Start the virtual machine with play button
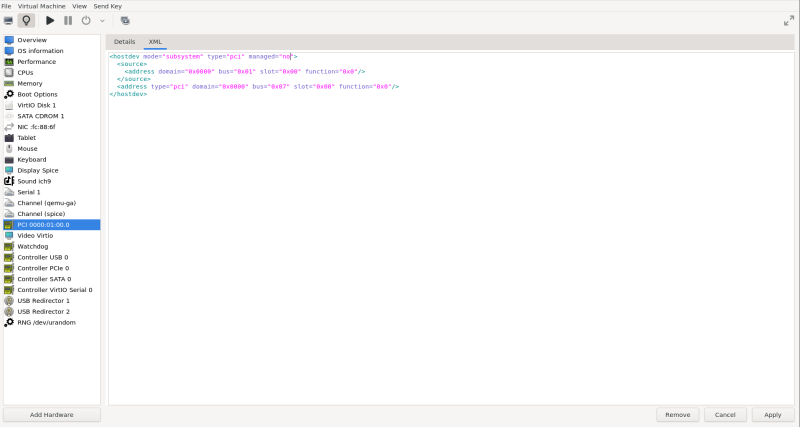This screenshot has height=427, width=800. click(50, 20)
